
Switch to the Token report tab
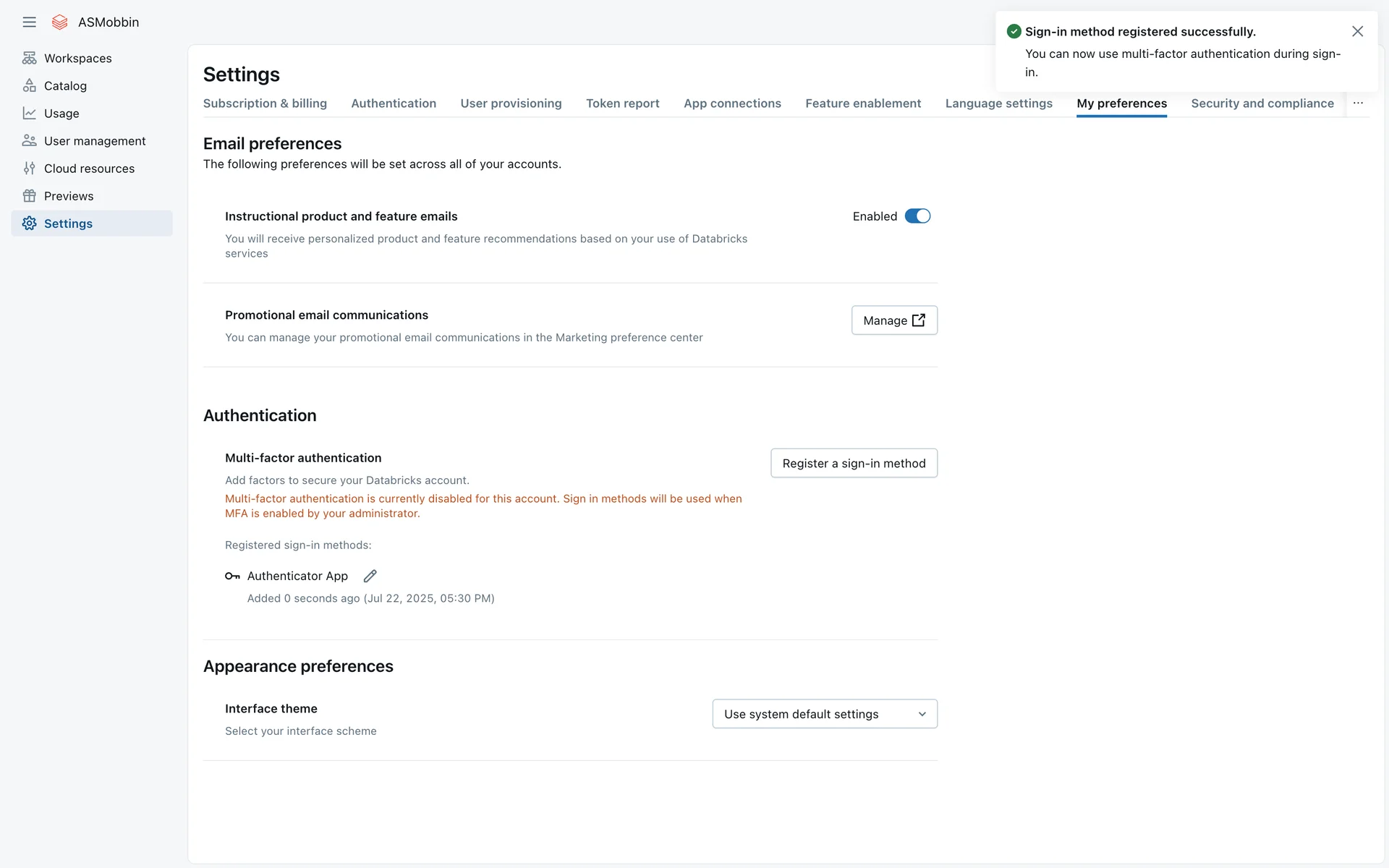point(622,103)
